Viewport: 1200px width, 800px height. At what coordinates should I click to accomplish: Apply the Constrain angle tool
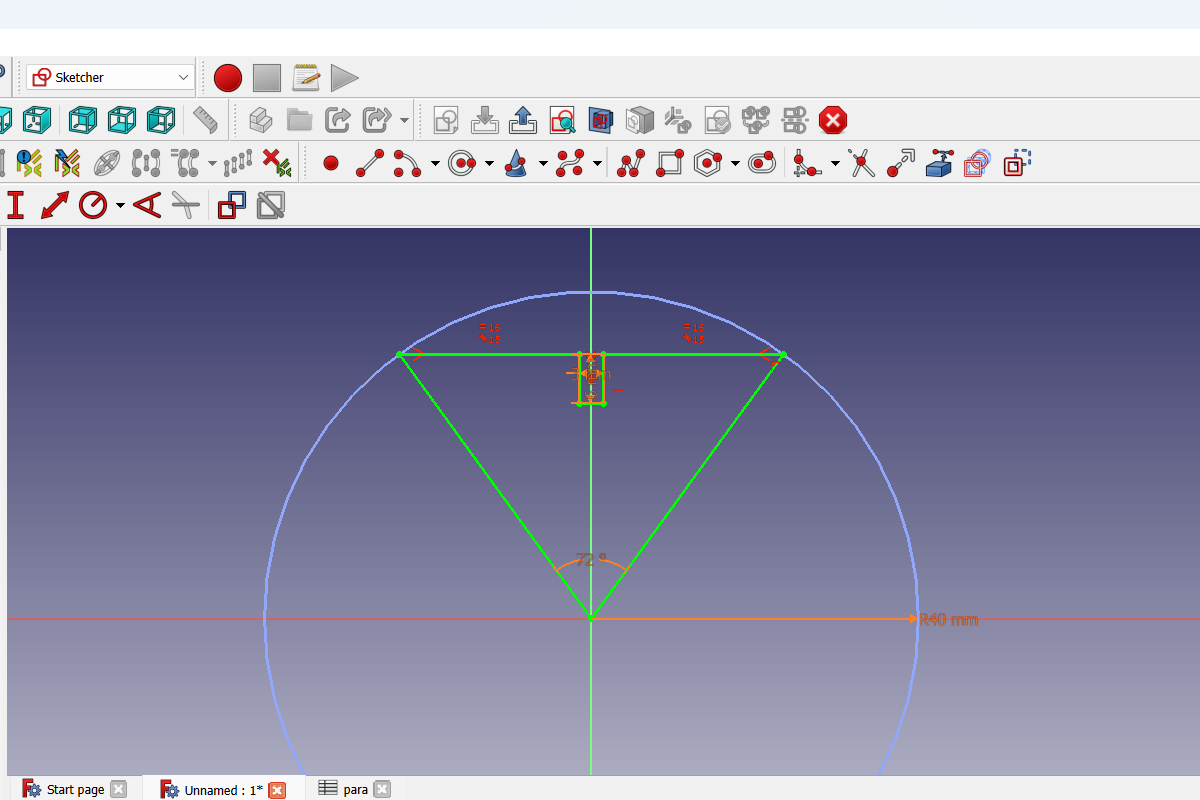point(148,205)
